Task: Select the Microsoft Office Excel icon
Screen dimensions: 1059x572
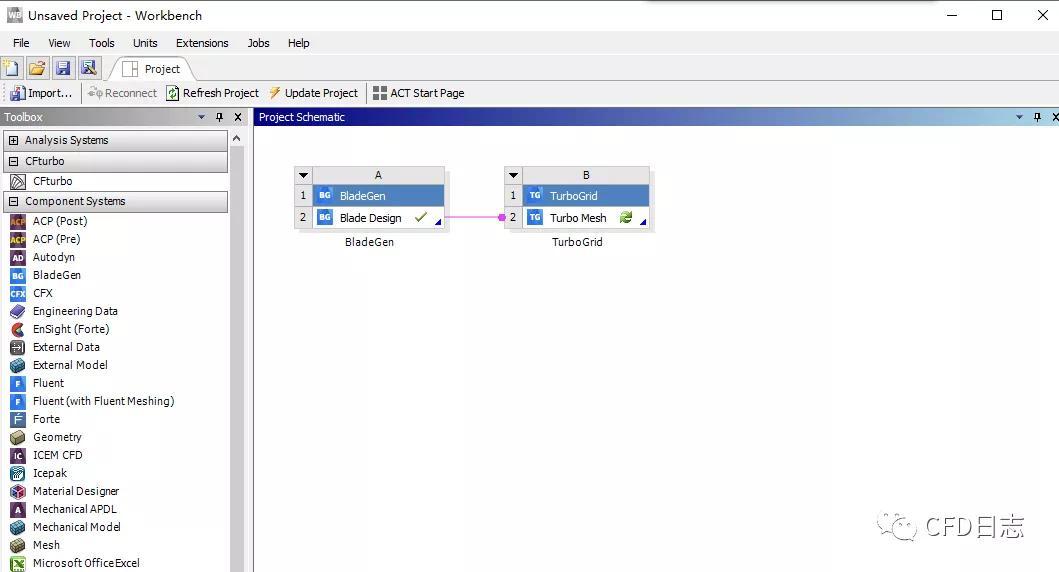Action: (x=18, y=563)
